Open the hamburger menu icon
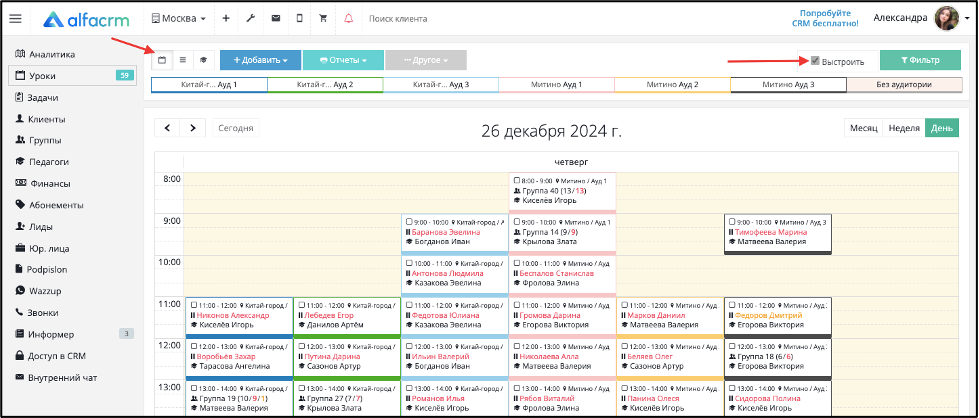Image resolution: width=979 pixels, height=418 pixels. click(x=15, y=19)
